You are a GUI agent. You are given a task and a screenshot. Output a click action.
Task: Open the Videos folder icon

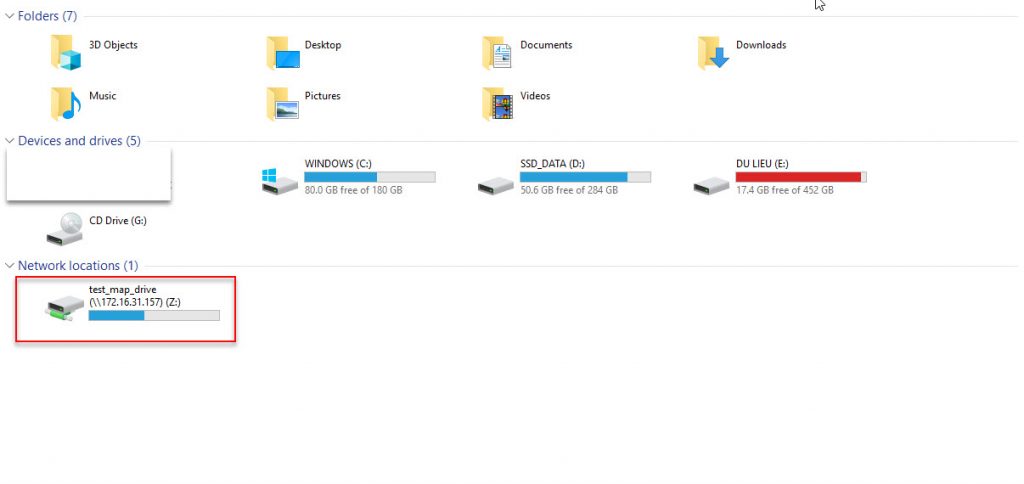(497, 104)
